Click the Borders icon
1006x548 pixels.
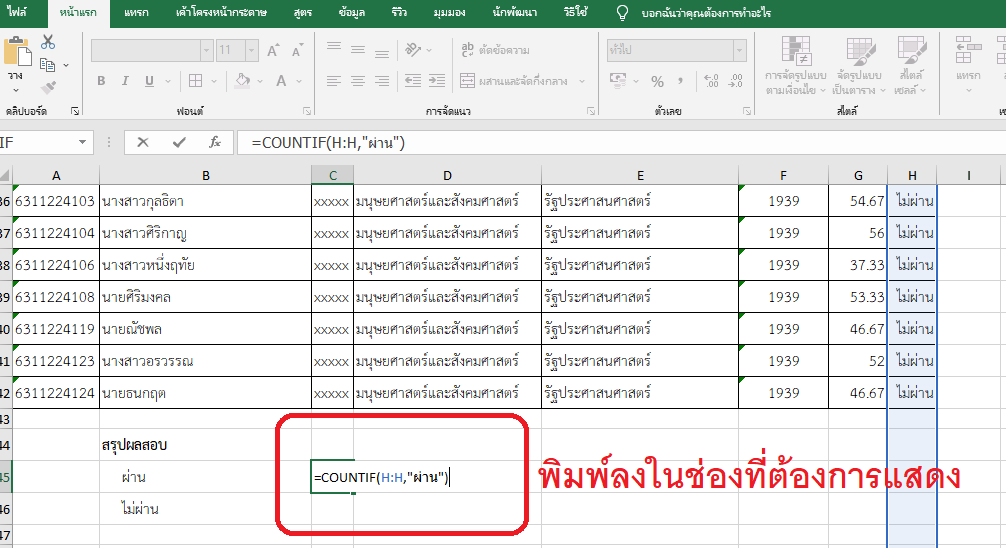[x=196, y=81]
